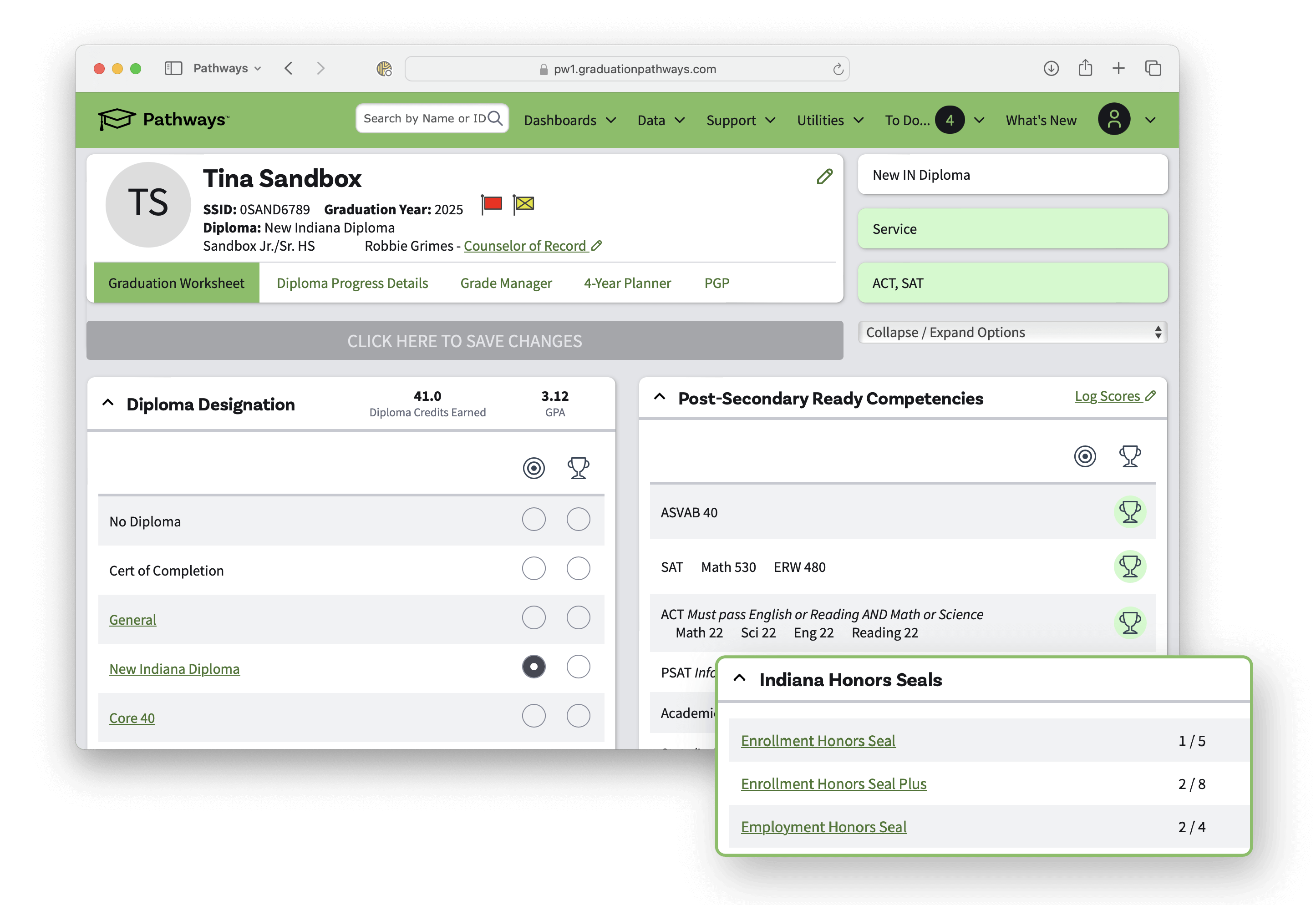Open the Diploma Progress Details tab
Viewport: 1316px width, 905px height.
352,283
